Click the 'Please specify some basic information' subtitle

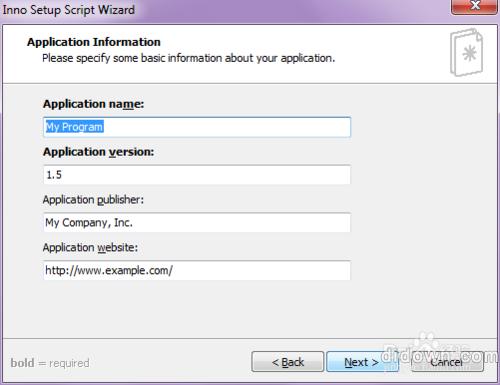click(189, 58)
